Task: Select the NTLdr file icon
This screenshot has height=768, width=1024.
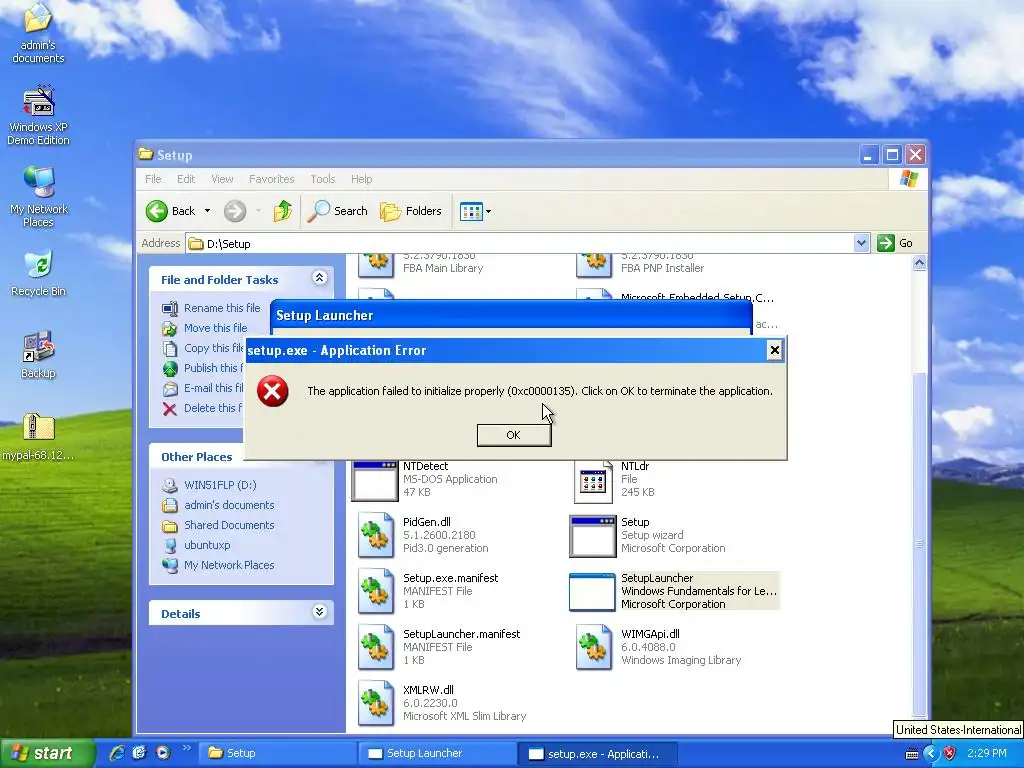Action: 593,481
